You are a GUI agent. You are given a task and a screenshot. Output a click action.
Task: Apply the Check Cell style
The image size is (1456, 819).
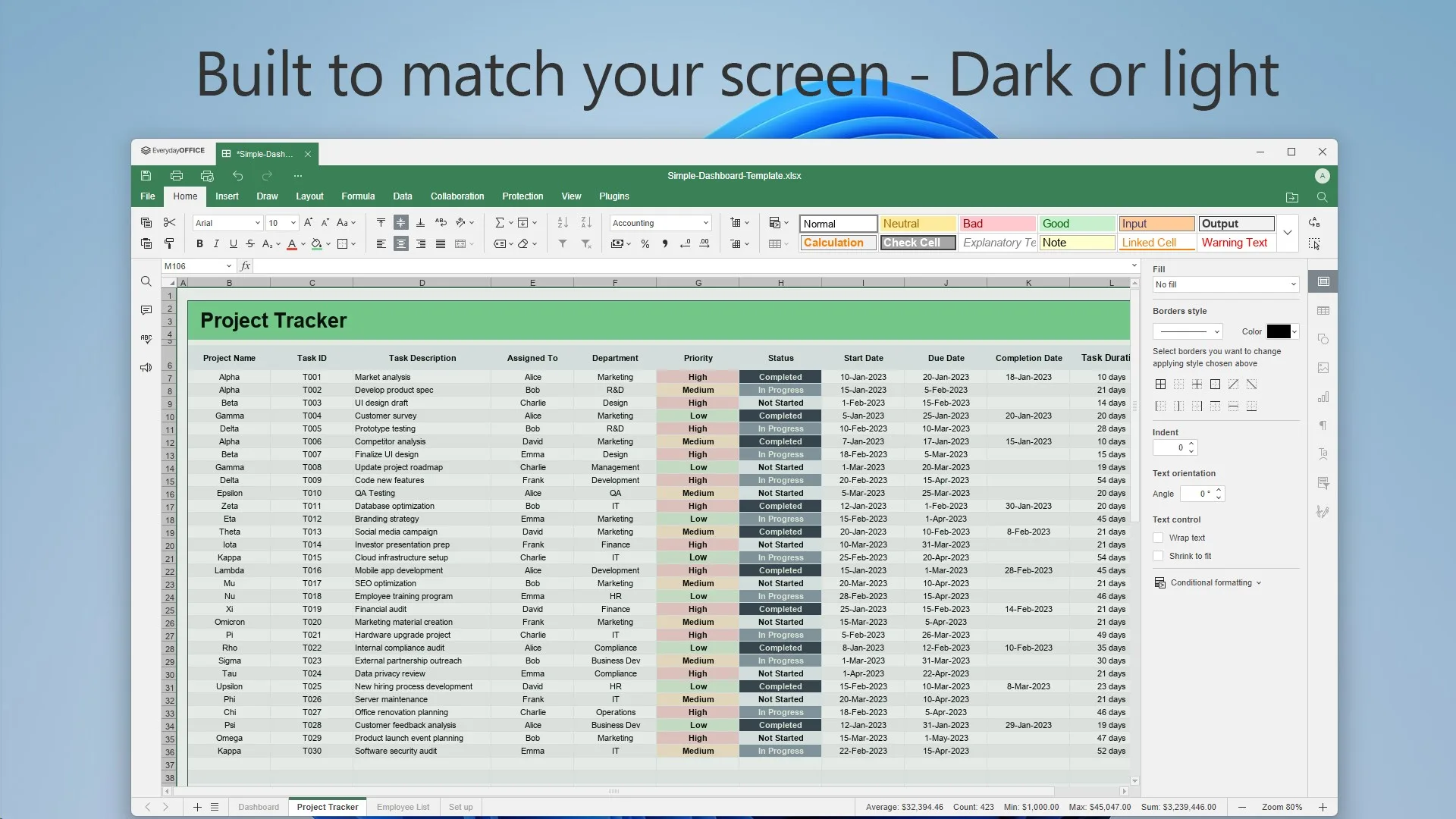918,243
